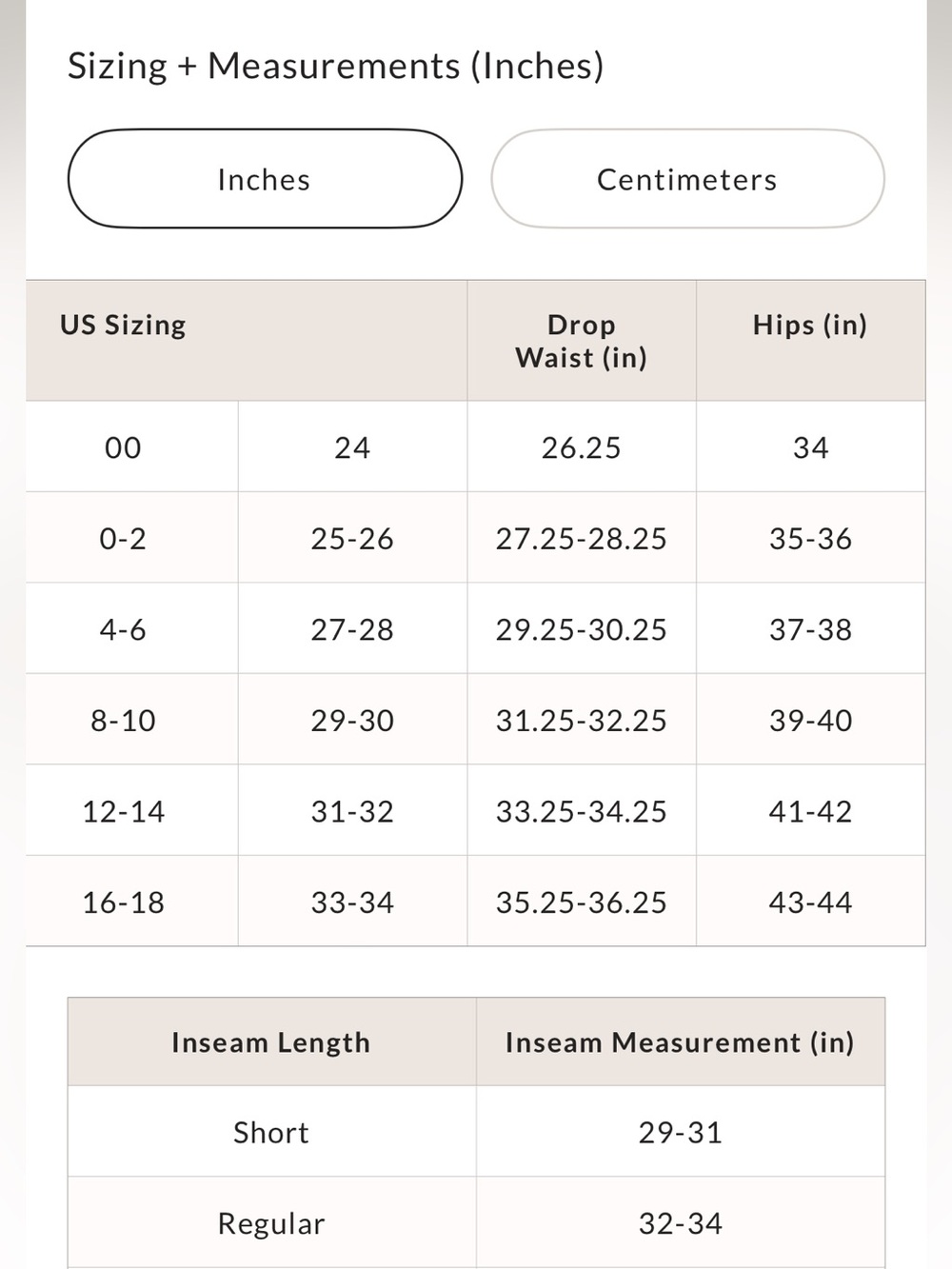Click the Short inseam row
The height and width of the screenshot is (1269, 952).
[476, 1132]
